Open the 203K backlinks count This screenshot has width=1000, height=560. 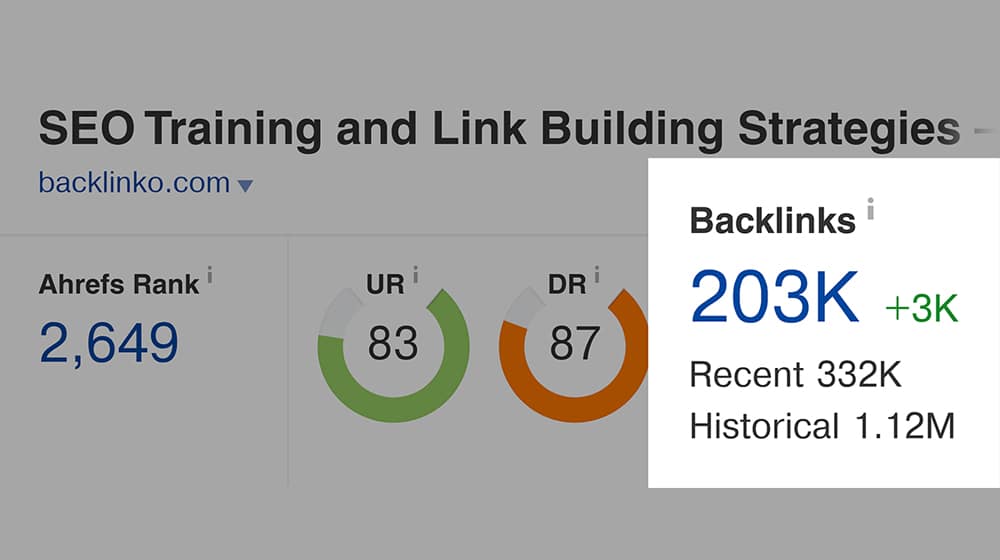774,297
